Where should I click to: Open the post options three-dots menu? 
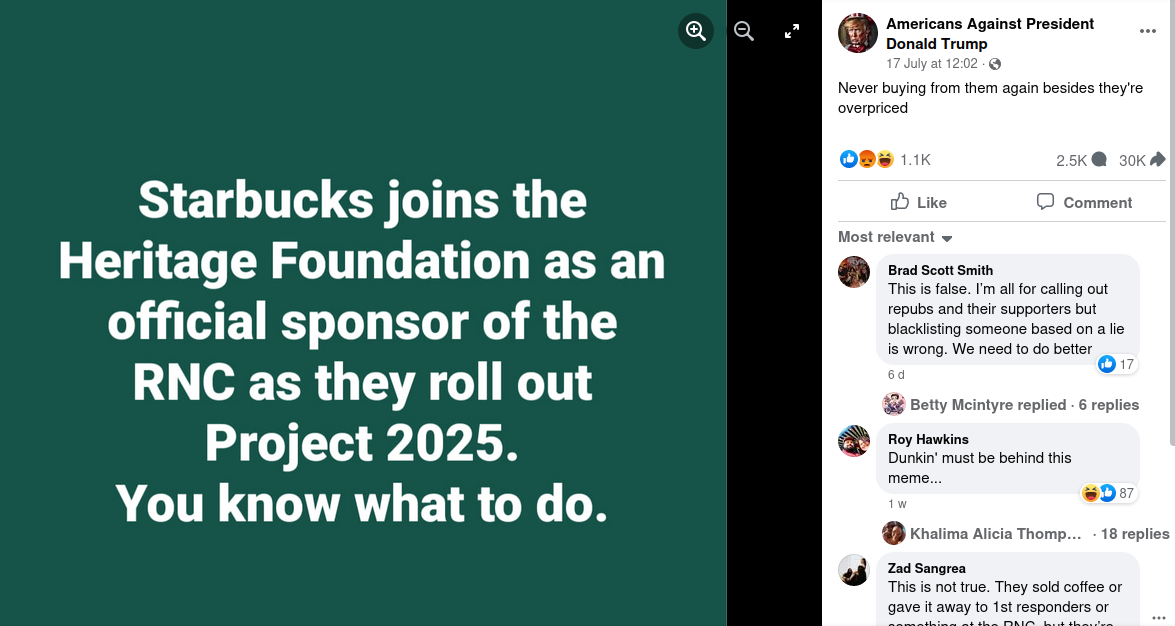[1148, 32]
